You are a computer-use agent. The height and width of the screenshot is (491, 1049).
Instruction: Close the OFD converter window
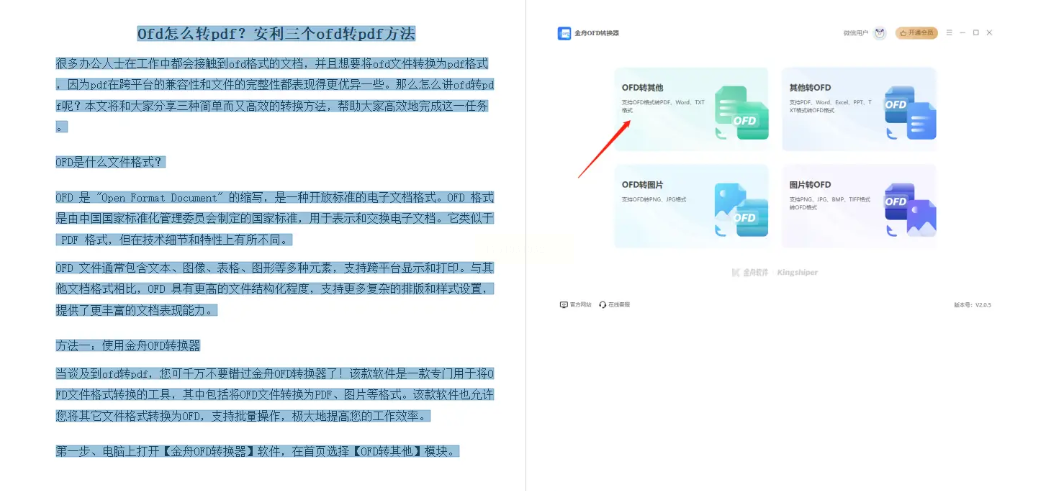pos(989,33)
